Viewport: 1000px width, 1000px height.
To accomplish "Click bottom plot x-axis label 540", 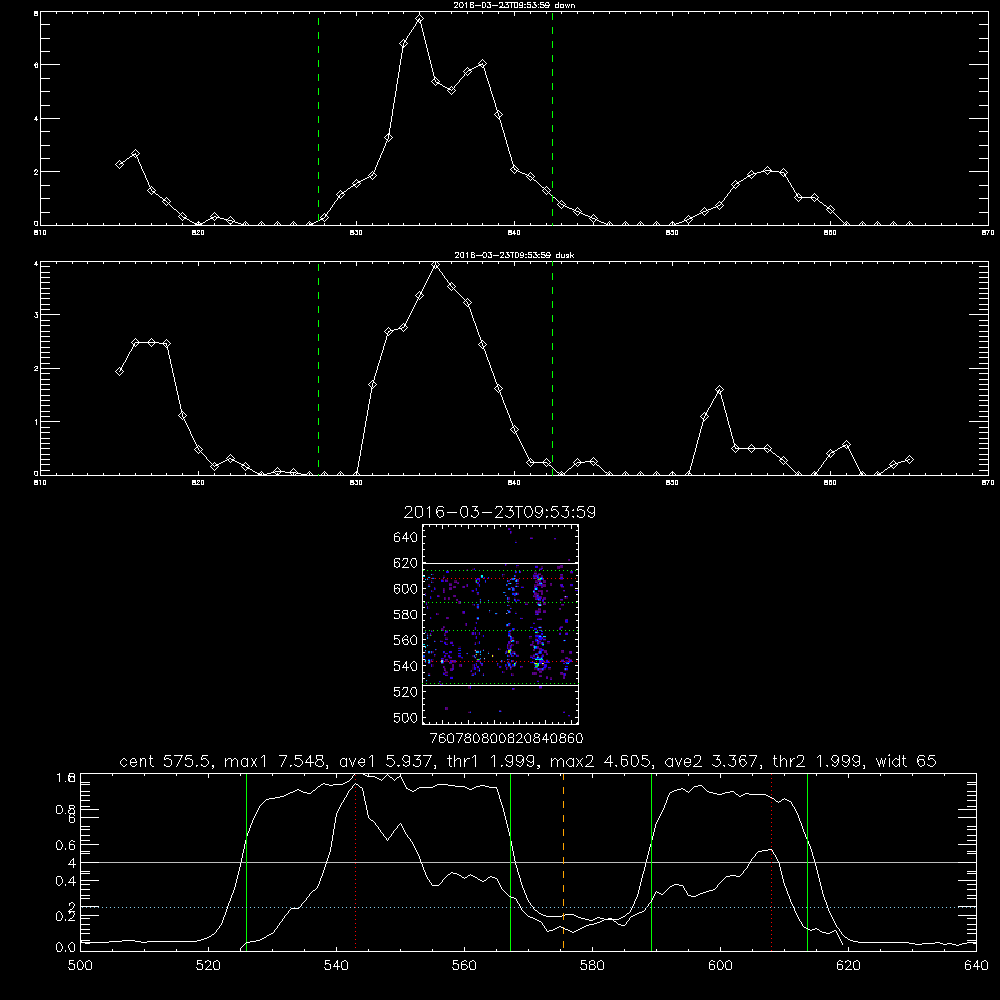I will click(336, 966).
